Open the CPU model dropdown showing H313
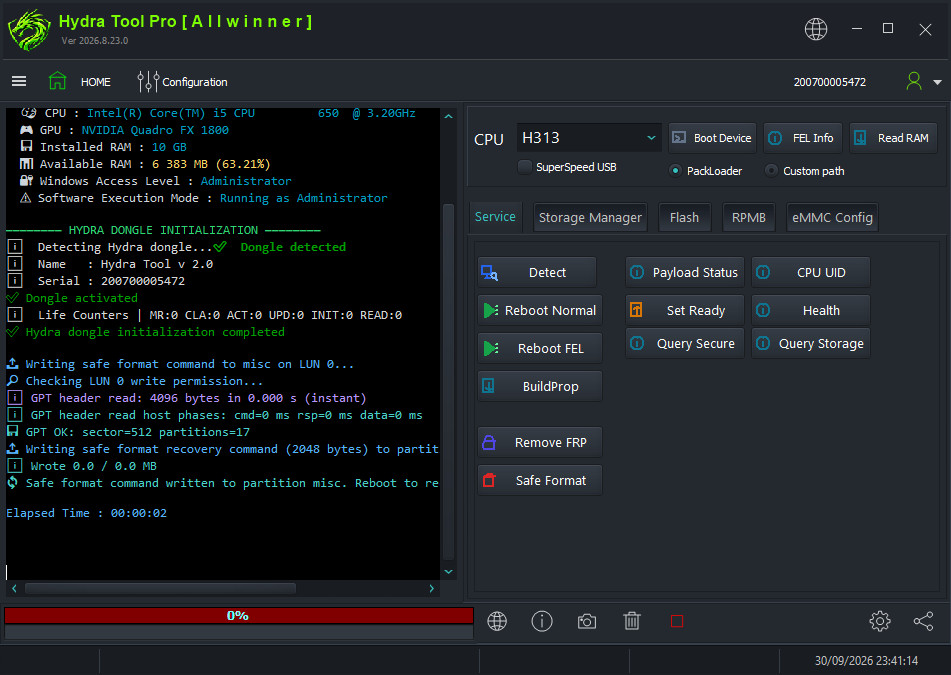 (588, 138)
